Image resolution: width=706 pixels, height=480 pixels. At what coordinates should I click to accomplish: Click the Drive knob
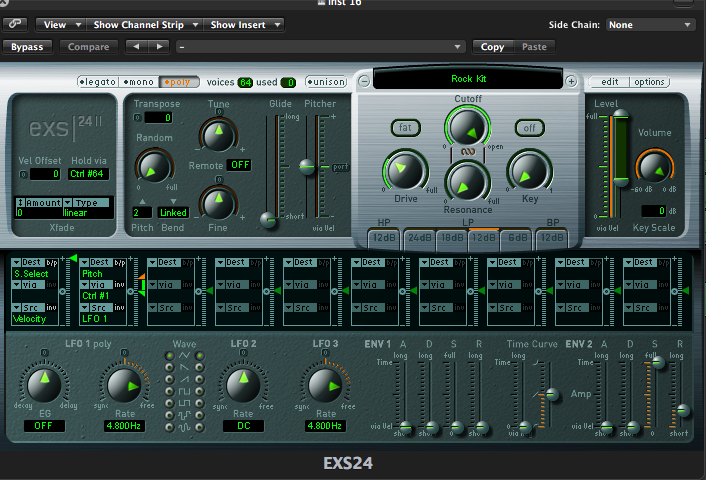(x=405, y=172)
